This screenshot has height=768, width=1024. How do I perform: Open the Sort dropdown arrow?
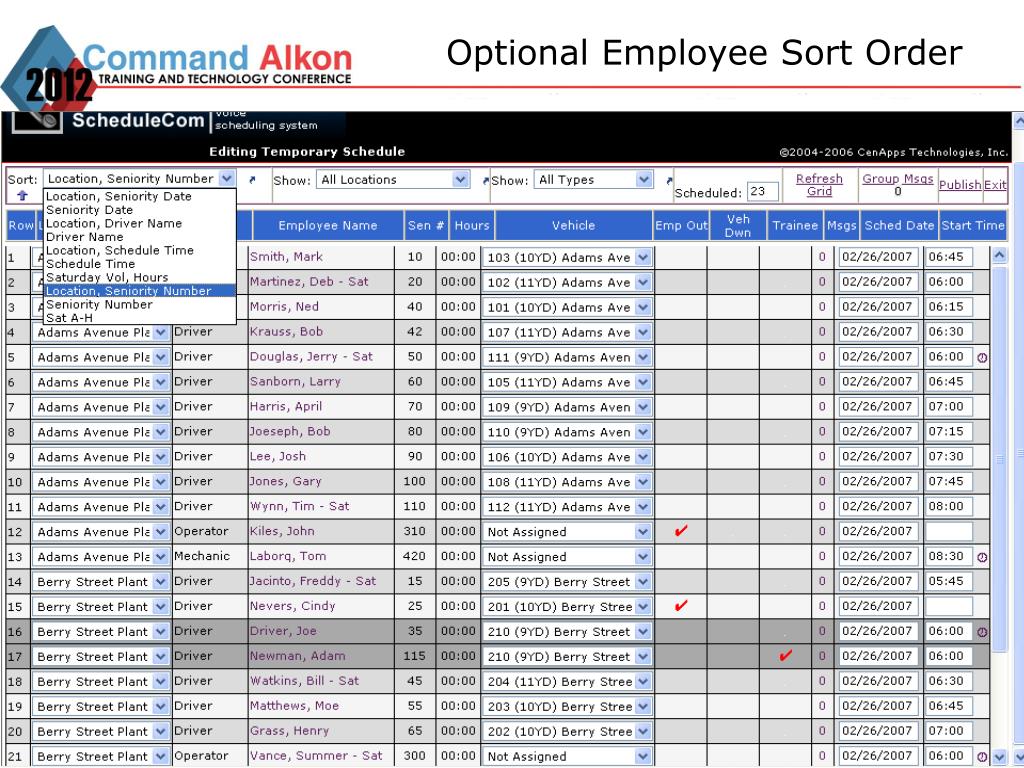click(227, 178)
